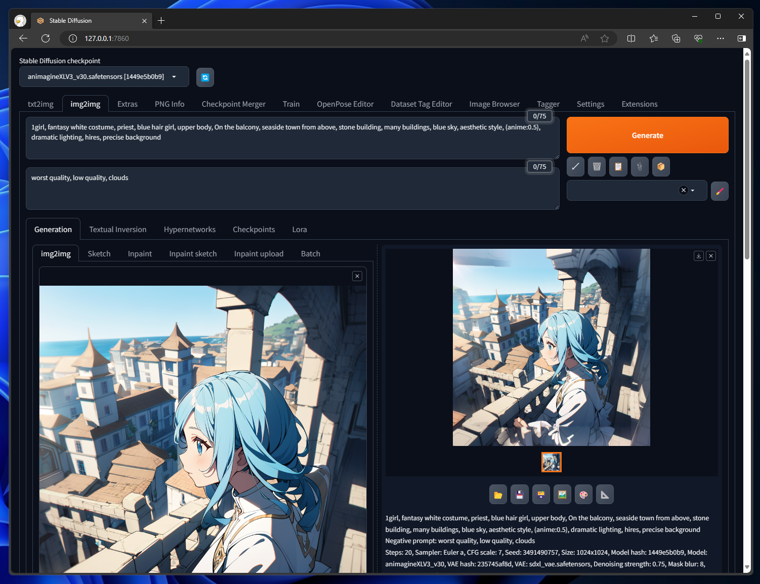Toggle the browser split screen icon
Viewport: 760px width, 584px height.
(631, 38)
